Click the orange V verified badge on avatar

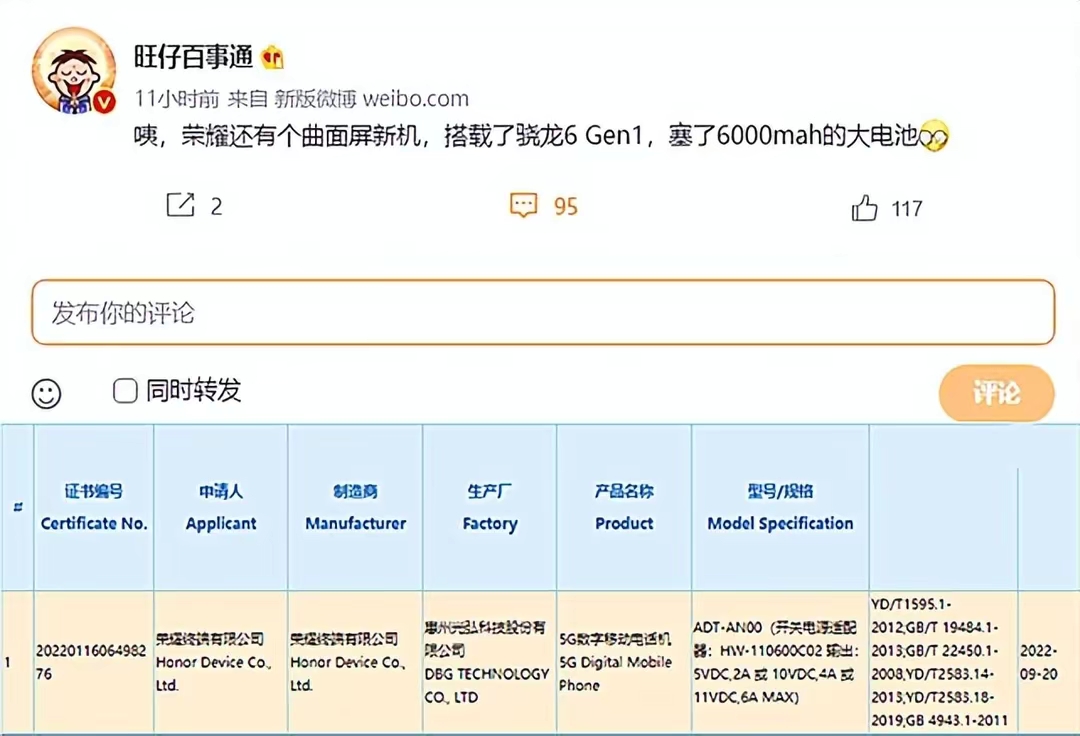103,103
